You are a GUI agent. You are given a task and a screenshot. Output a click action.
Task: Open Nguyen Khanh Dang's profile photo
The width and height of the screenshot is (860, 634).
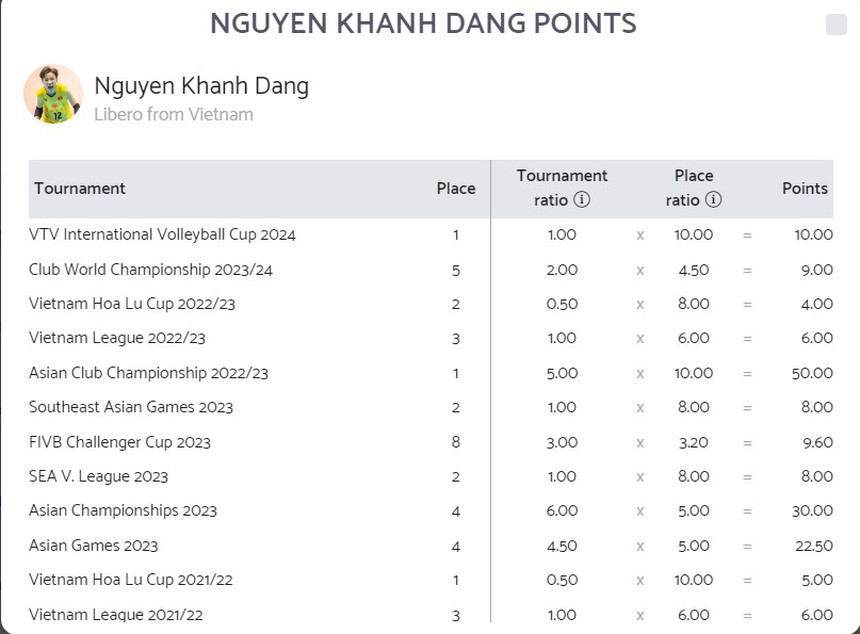click(x=53, y=94)
